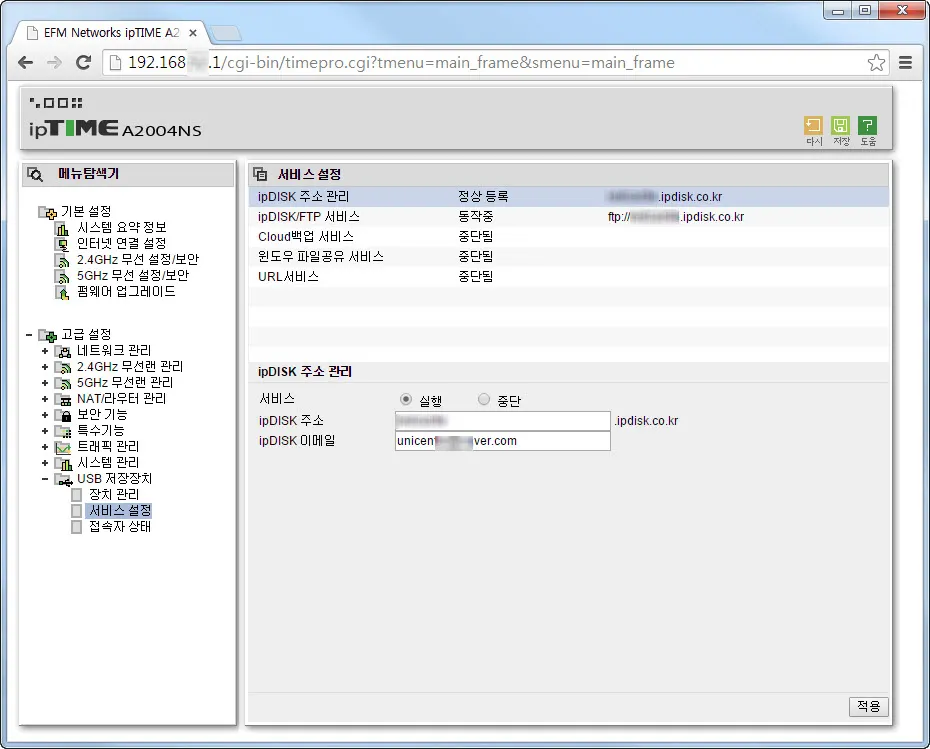Reload the page with browser refresh icon
Image resolution: width=930 pixels, height=749 pixels.
click(84, 63)
